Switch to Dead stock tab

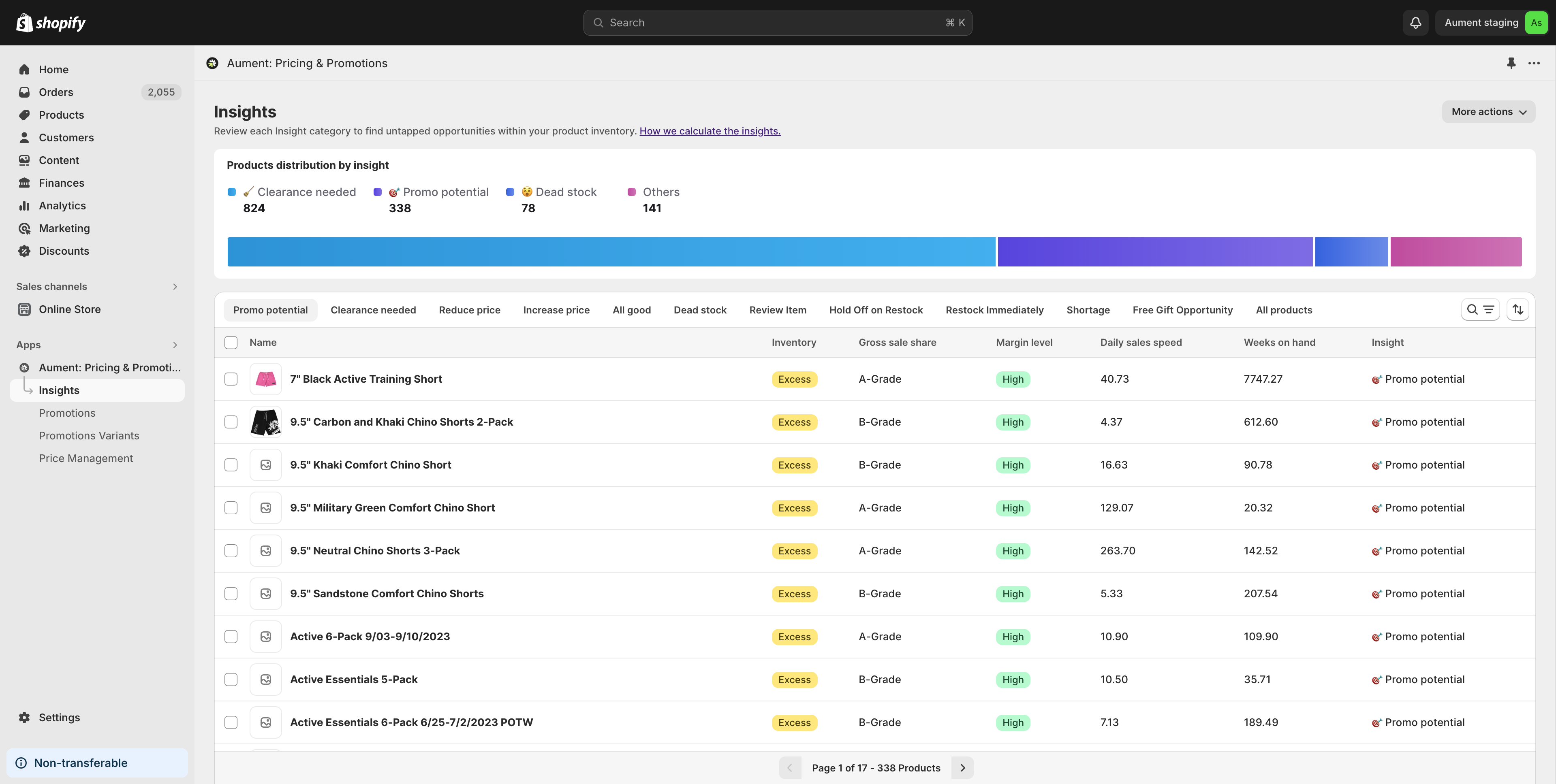[700, 310]
